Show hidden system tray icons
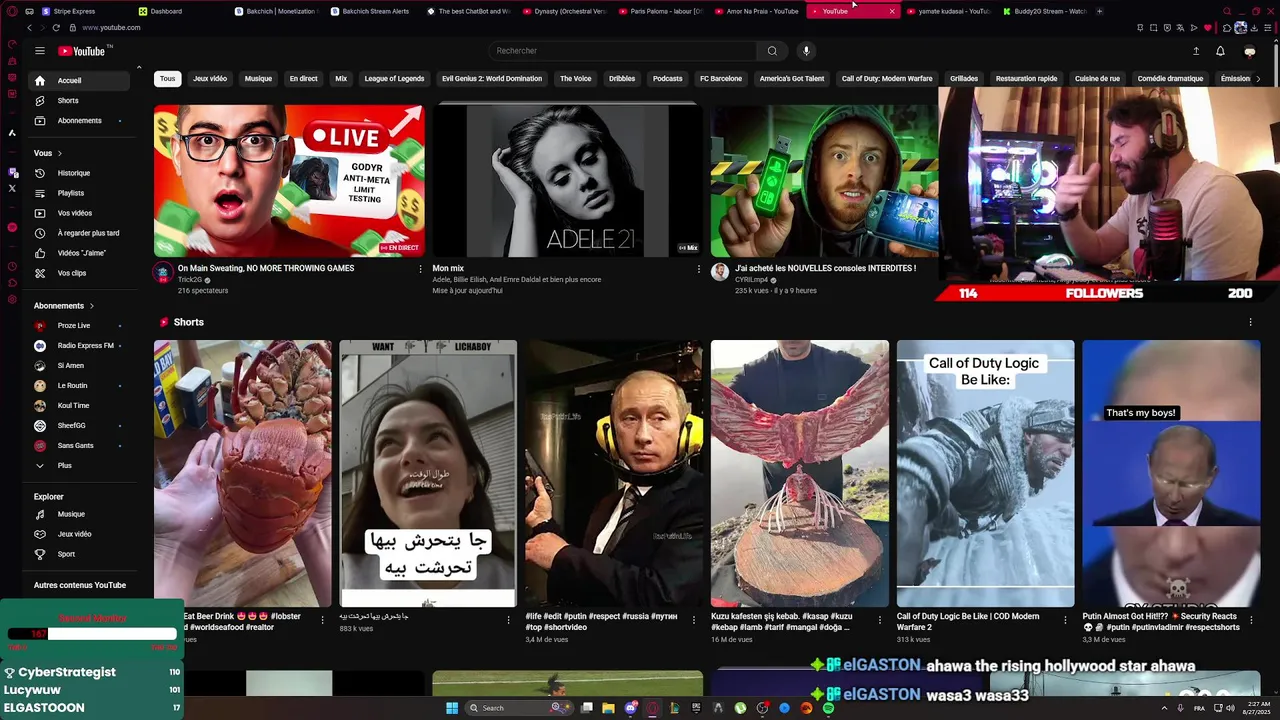The image size is (1280, 720). pyautogui.click(x=1164, y=708)
